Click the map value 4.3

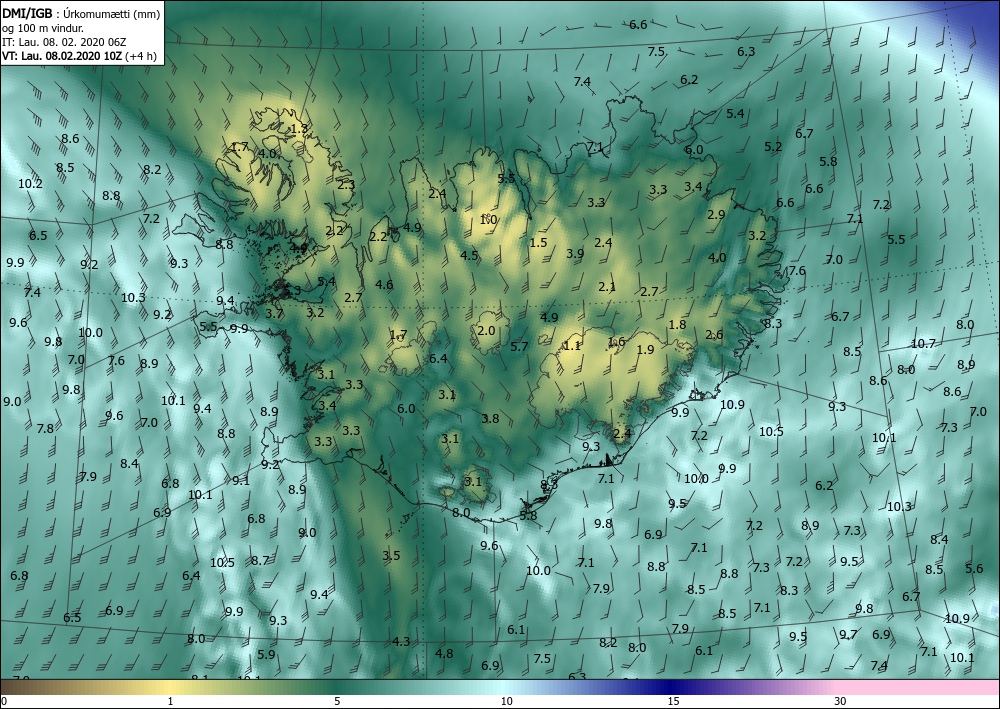(x=401, y=641)
